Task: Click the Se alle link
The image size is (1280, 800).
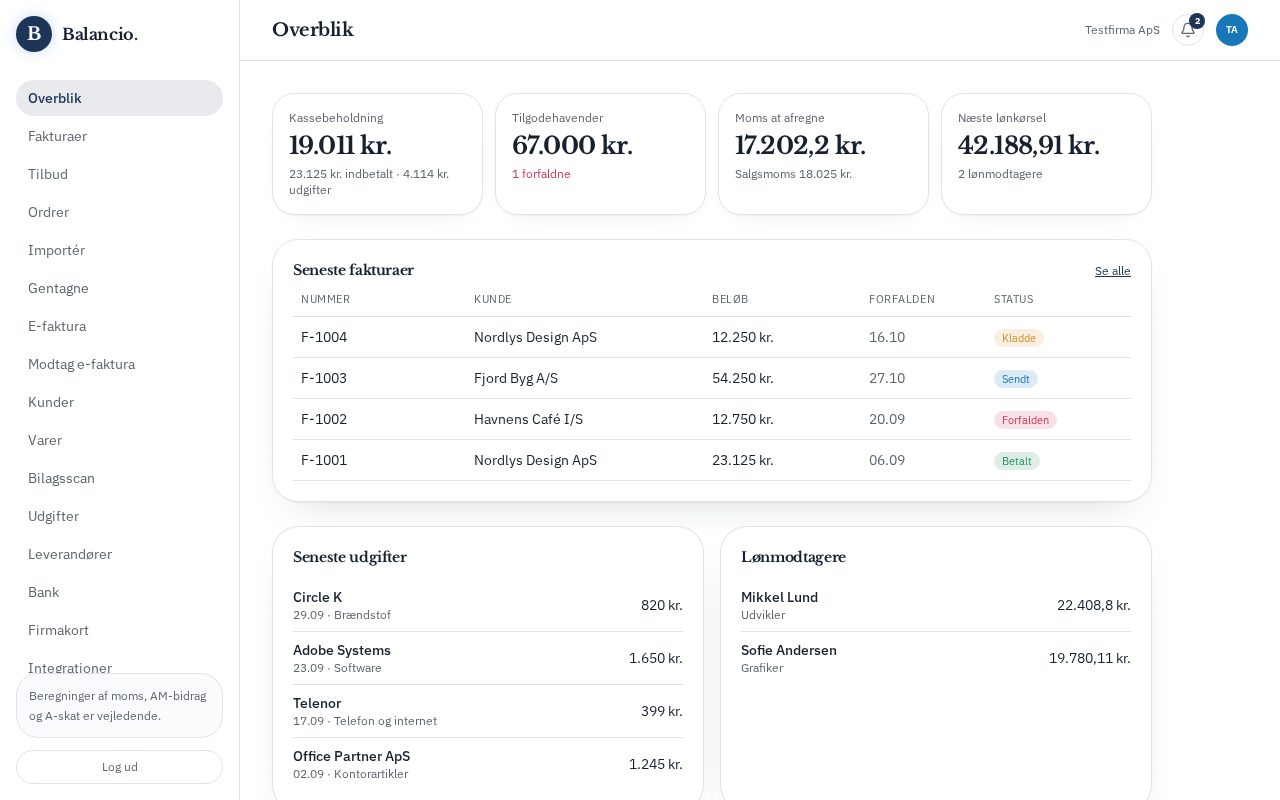Action: click(x=1112, y=271)
